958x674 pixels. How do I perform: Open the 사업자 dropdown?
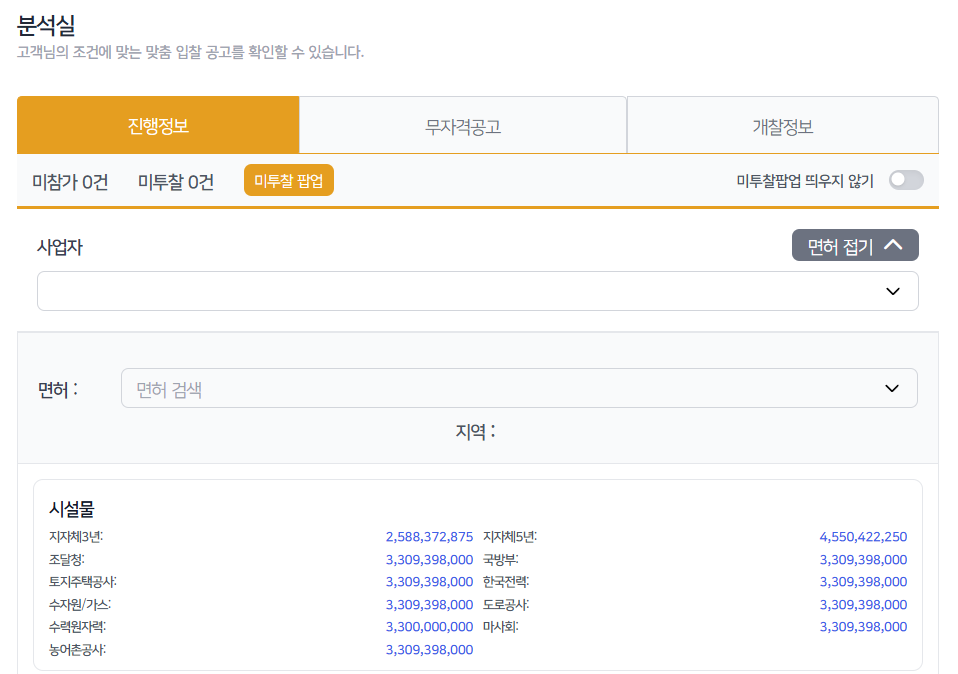click(477, 291)
